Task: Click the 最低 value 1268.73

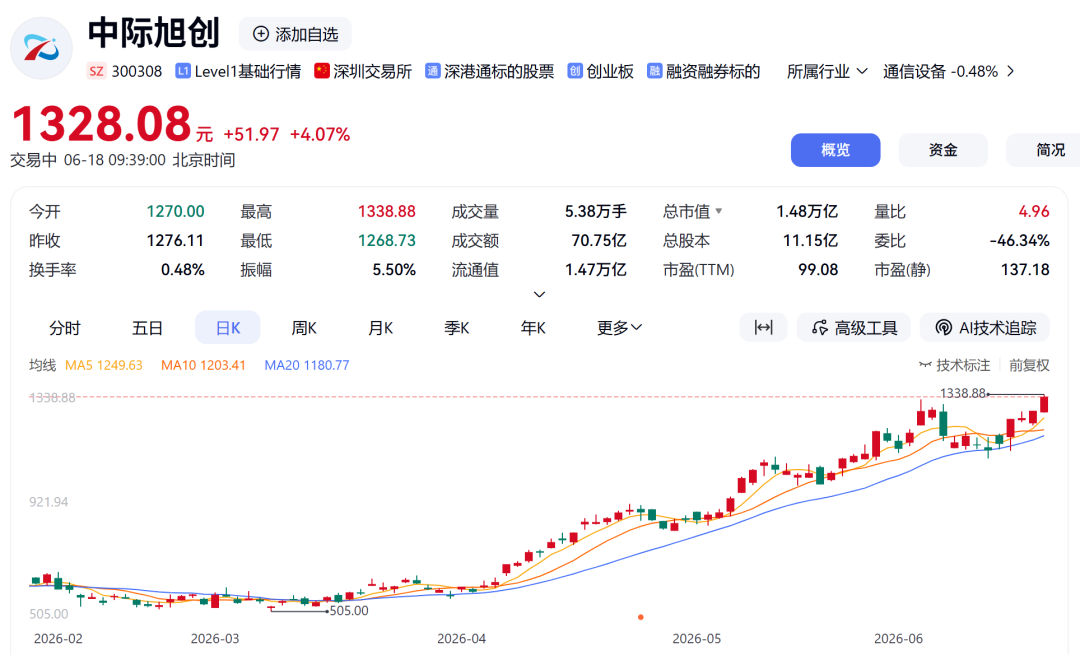Action: [x=386, y=240]
